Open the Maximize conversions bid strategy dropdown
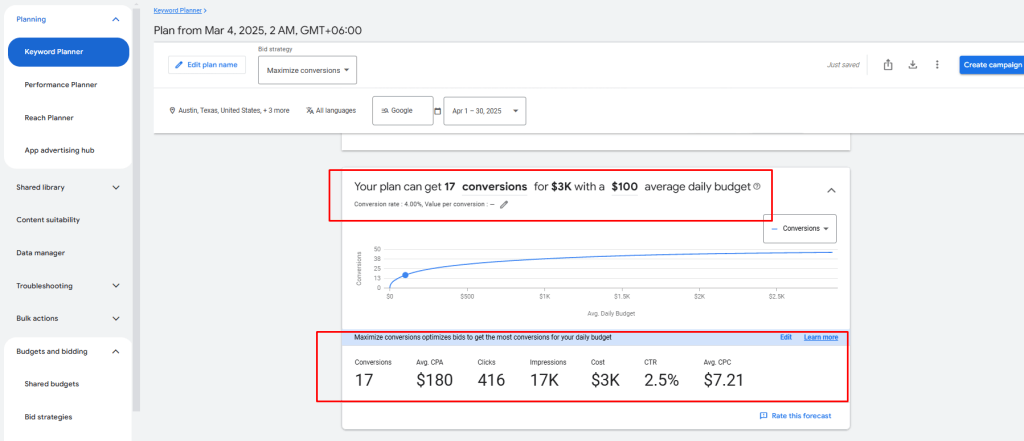This screenshot has height=441, width=1024. 307,70
